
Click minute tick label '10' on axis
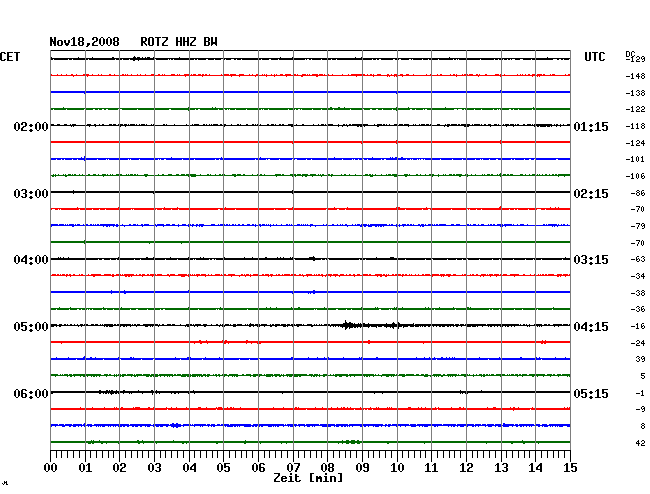click(397, 467)
